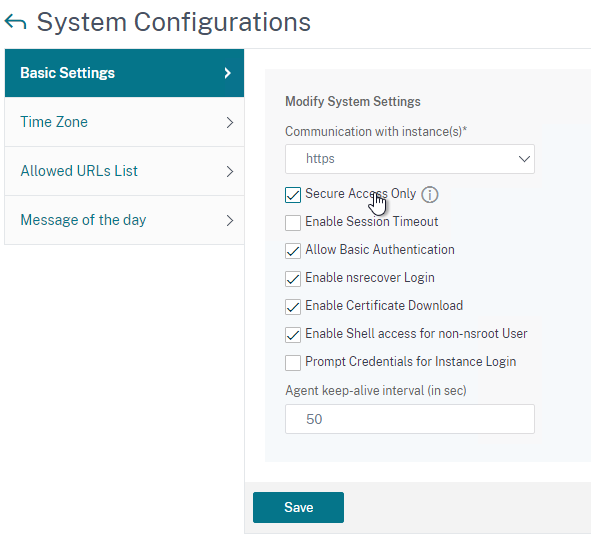Open the Time Zone settings tab
591x534 pixels.
coord(124,122)
